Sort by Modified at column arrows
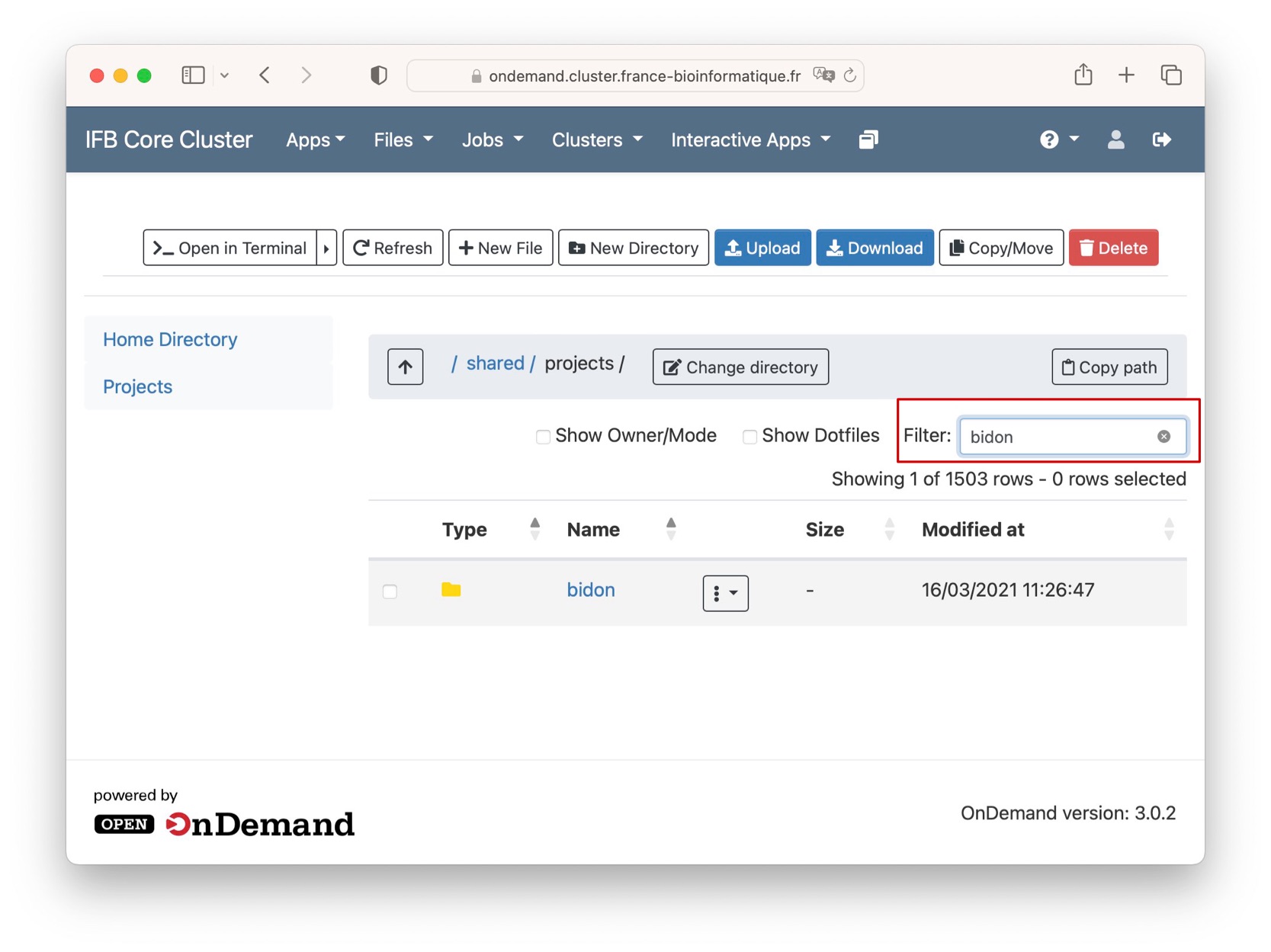Image resolution: width=1271 pixels, height=952 pixels. point(1169,529)
